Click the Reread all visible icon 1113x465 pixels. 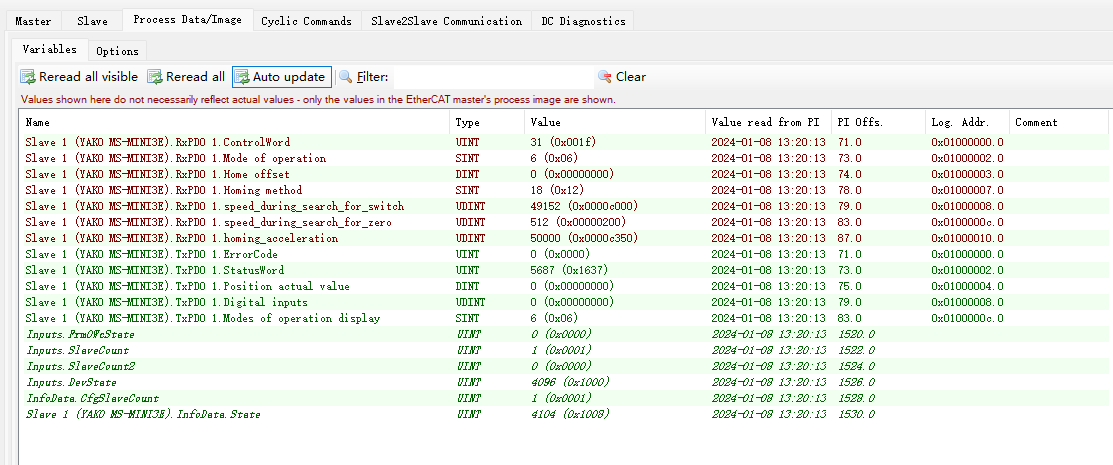tap(28, 77)
